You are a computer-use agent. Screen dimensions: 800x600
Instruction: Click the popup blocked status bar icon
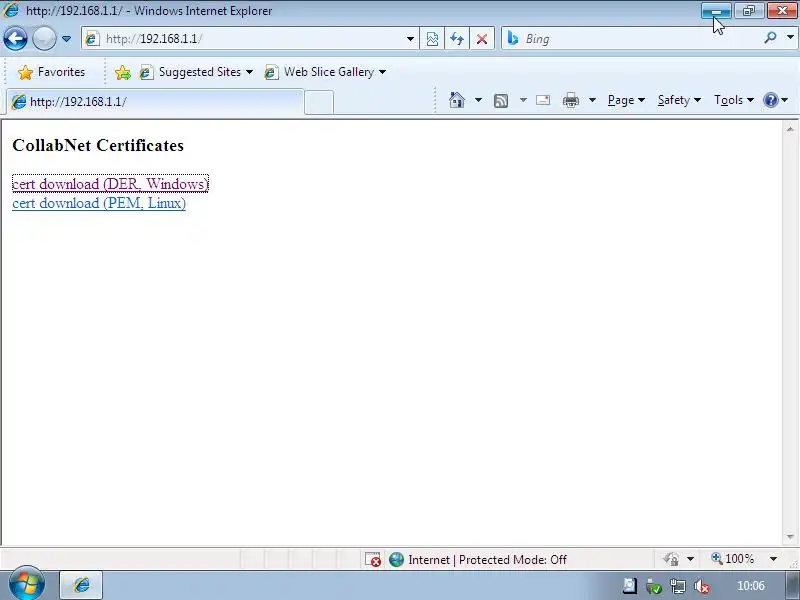click(373, 560)
